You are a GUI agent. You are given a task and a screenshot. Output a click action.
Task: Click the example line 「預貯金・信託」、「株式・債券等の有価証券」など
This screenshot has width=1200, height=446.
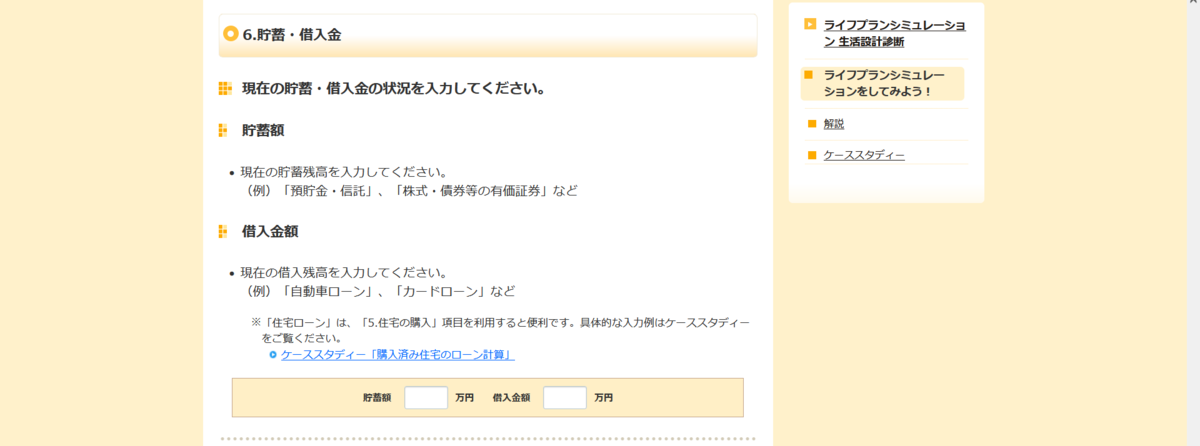pos(411,190)
